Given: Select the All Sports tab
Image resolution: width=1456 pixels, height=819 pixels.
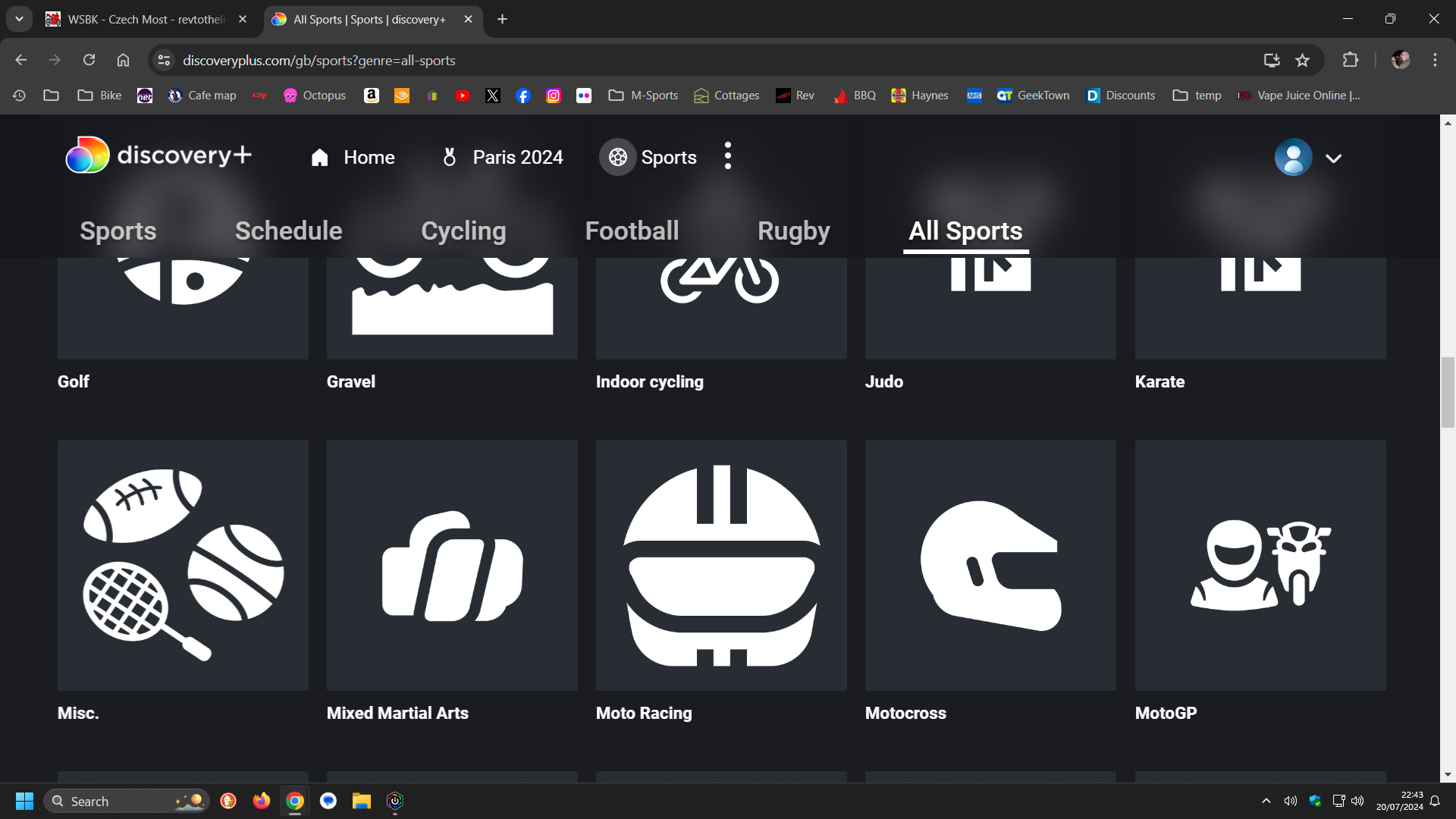Looking at the screenshot, I should (965, 231).
